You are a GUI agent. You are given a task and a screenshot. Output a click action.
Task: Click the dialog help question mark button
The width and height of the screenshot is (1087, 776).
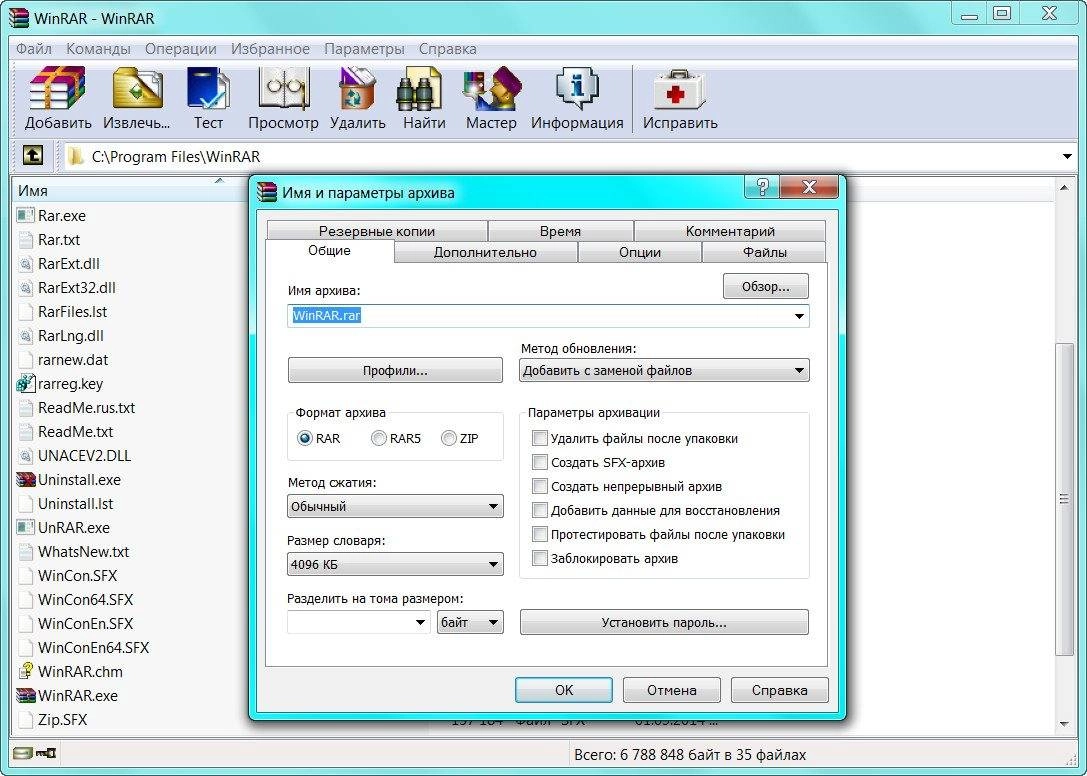[762, 187]
